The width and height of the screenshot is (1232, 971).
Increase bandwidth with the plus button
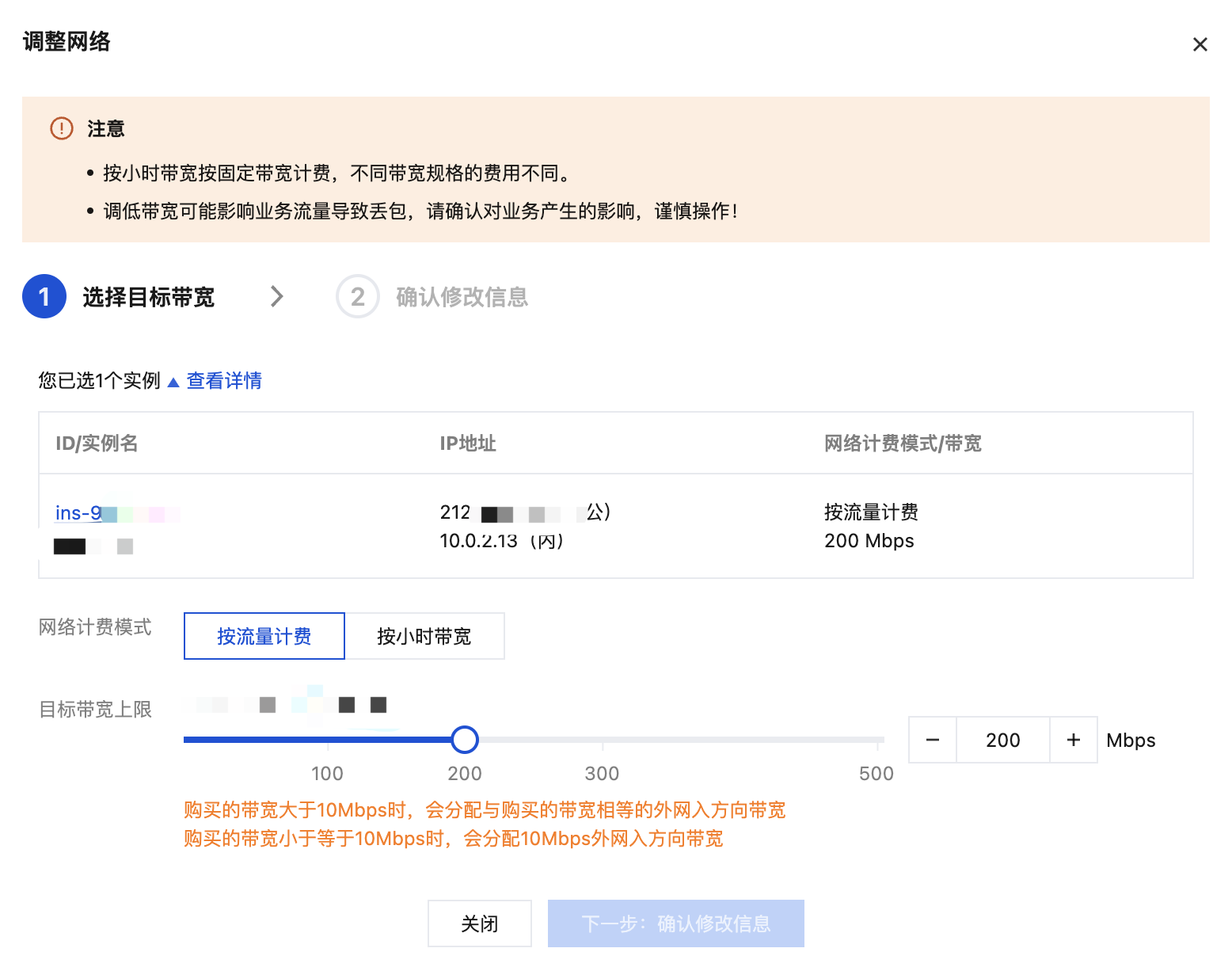tap(1074, 740)
